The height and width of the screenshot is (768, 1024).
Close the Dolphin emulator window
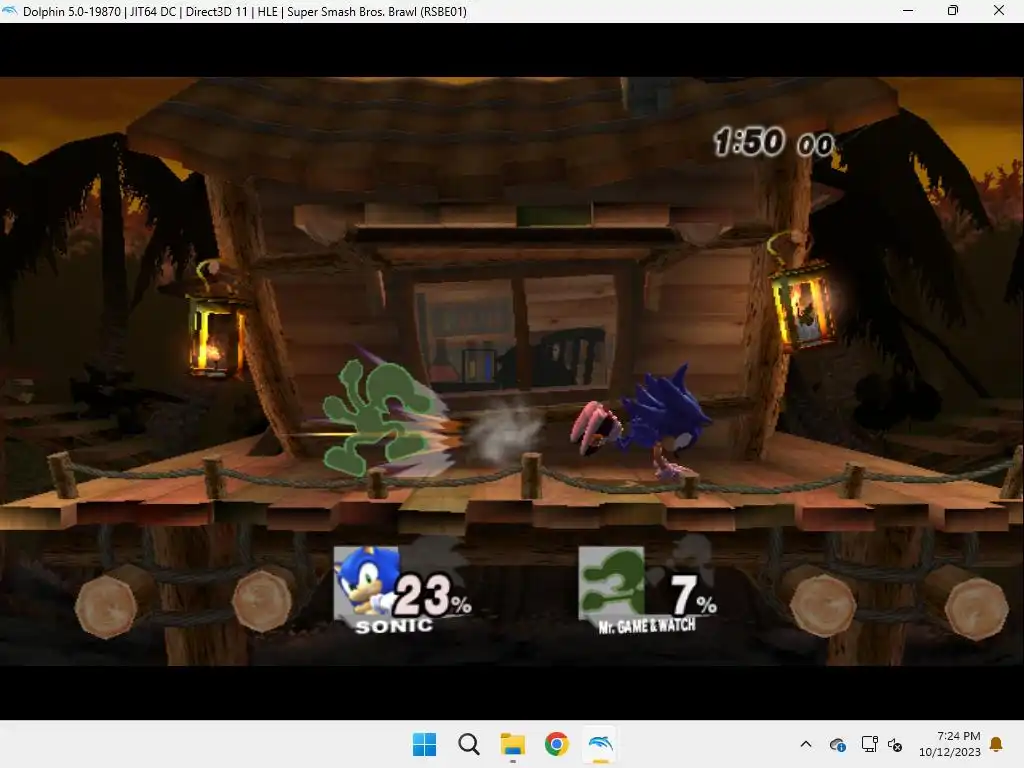(x=999, y=10)
